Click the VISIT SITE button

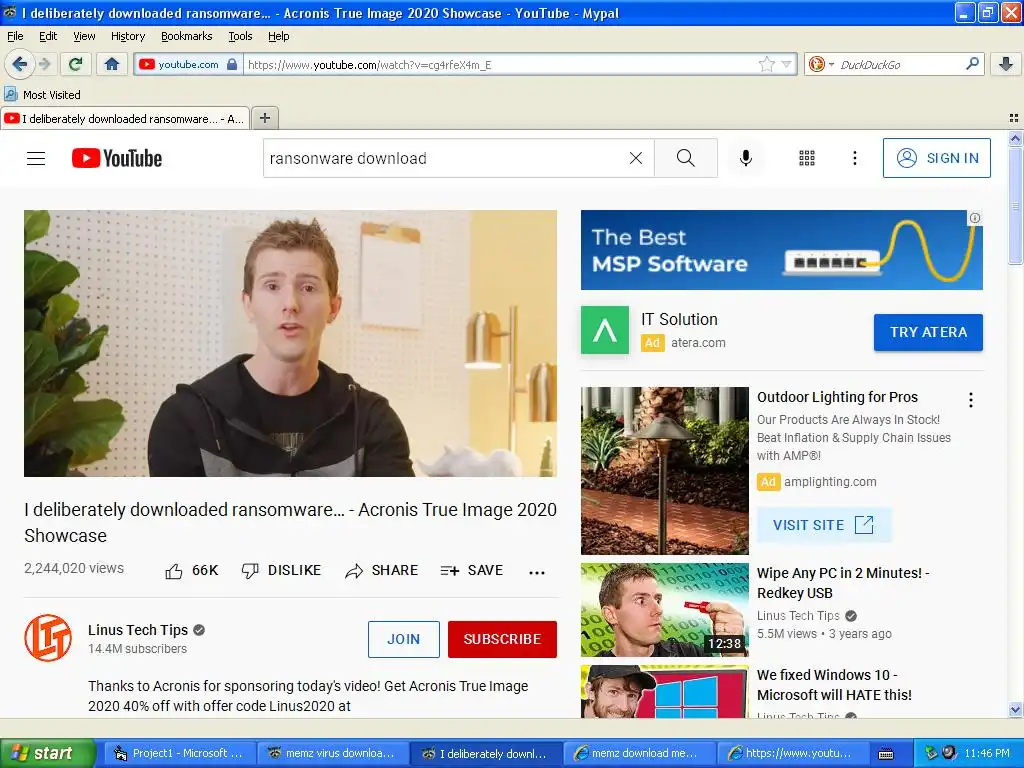[824, 525]
